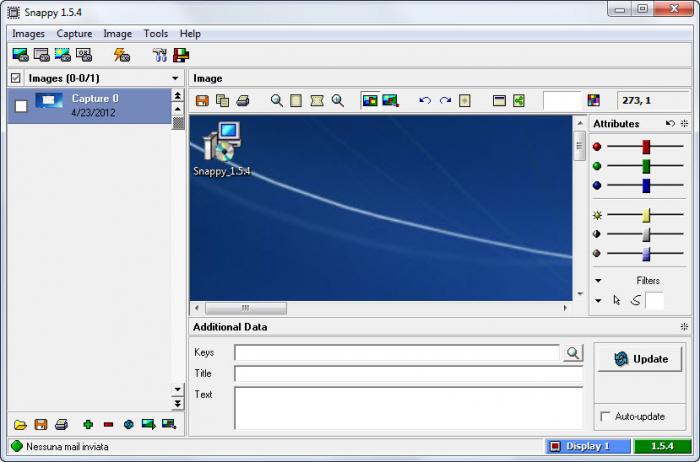700x462 pixels.
Task: Enable the Auto-update checkbox
Action: click(x=605, y=416)
